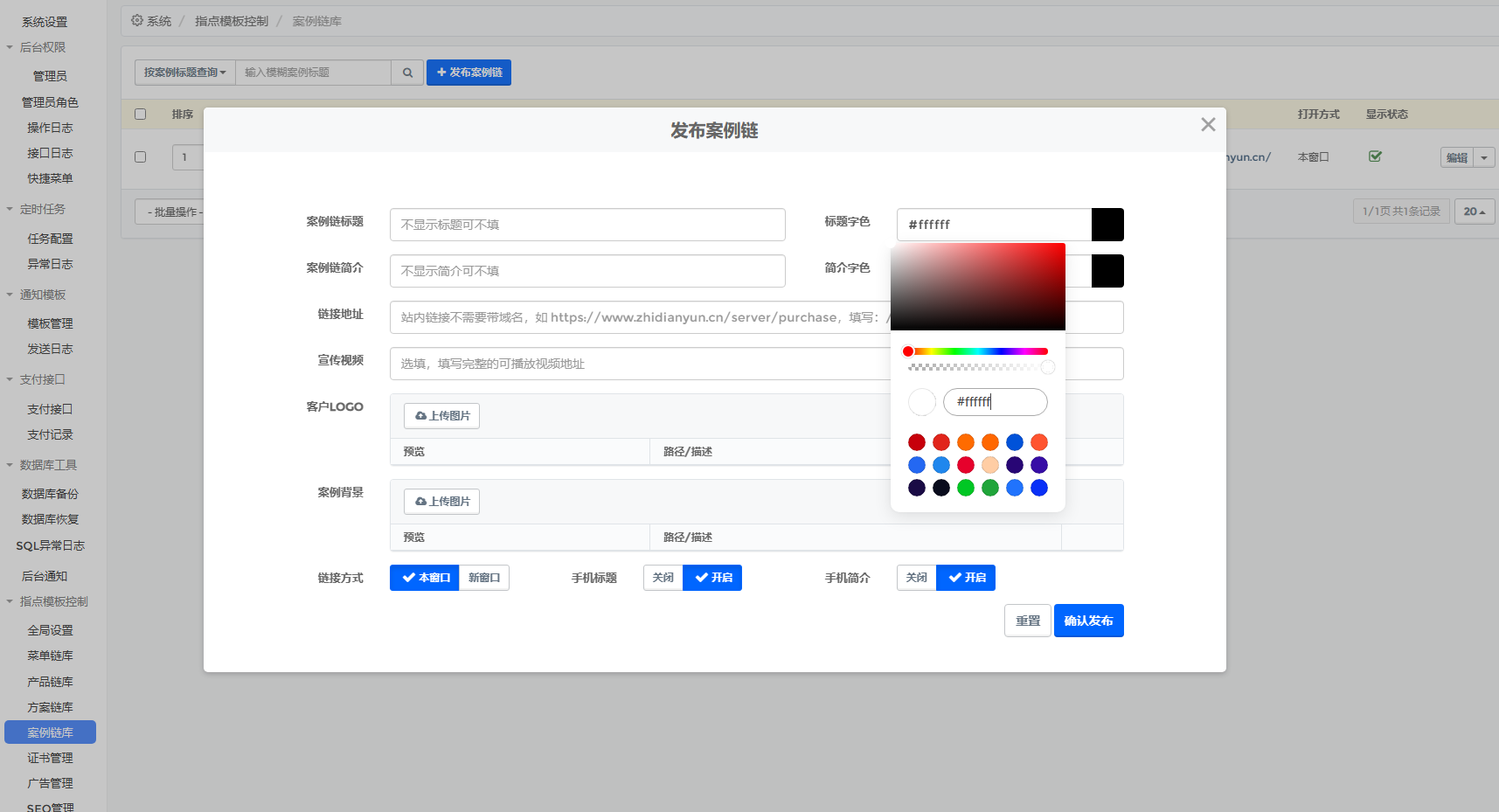Viewport: 1499px width, 812px height.
Task: Click the sort order field showing 1
Action: click(x=188, y=157)
